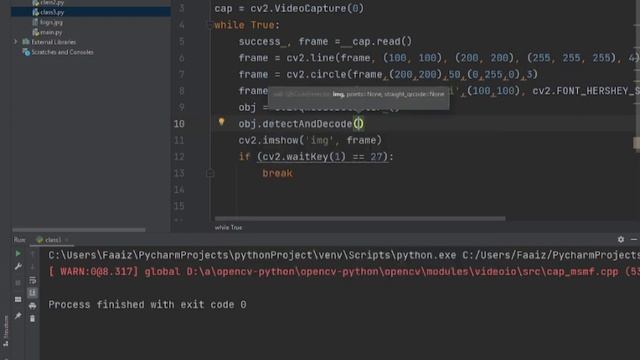Click the red WARN message line
Image resolution: width=640 pixels, height=360 pixels.
click(344, 272)
